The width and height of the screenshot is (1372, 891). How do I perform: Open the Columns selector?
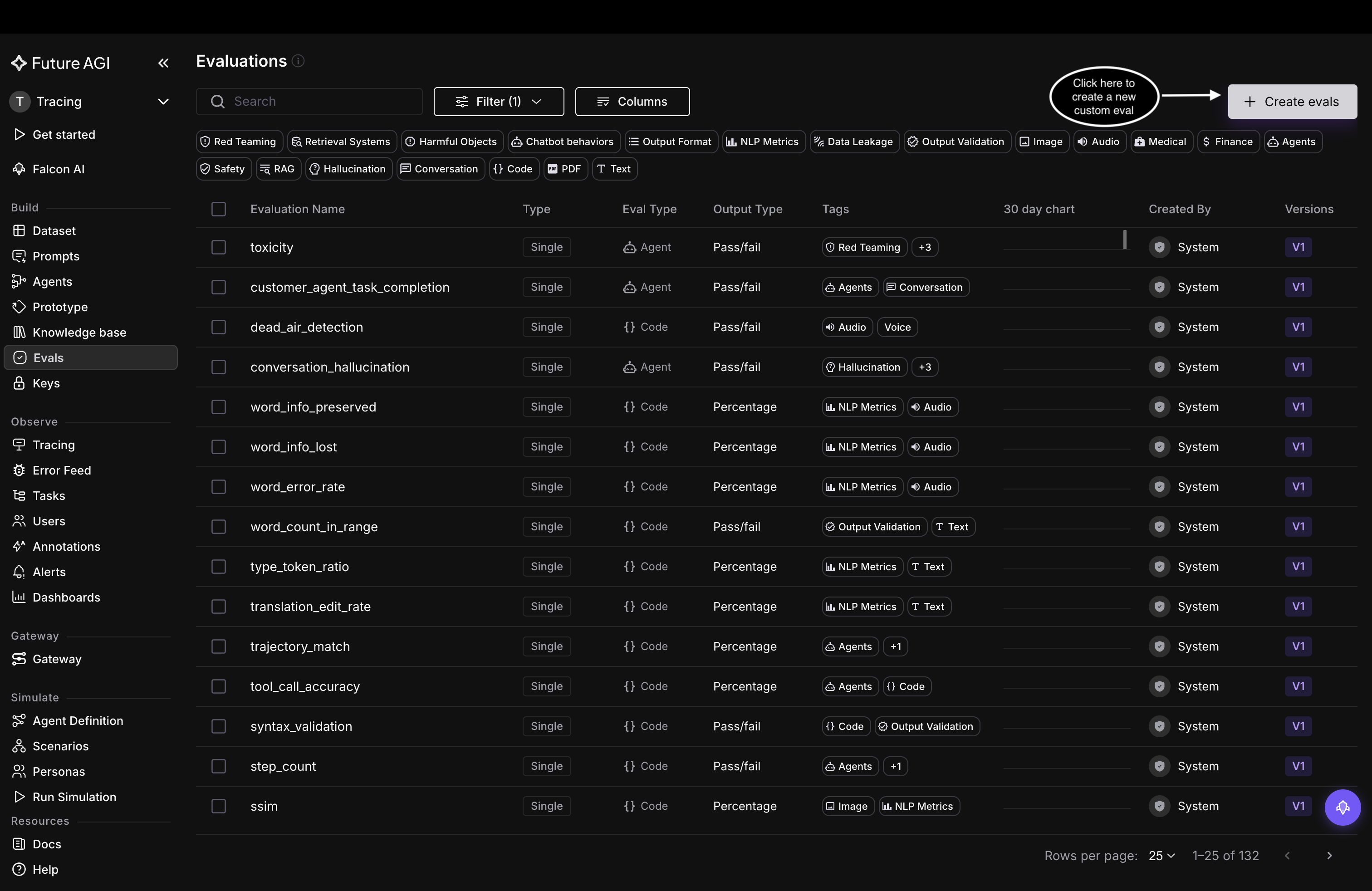[632, 102]
